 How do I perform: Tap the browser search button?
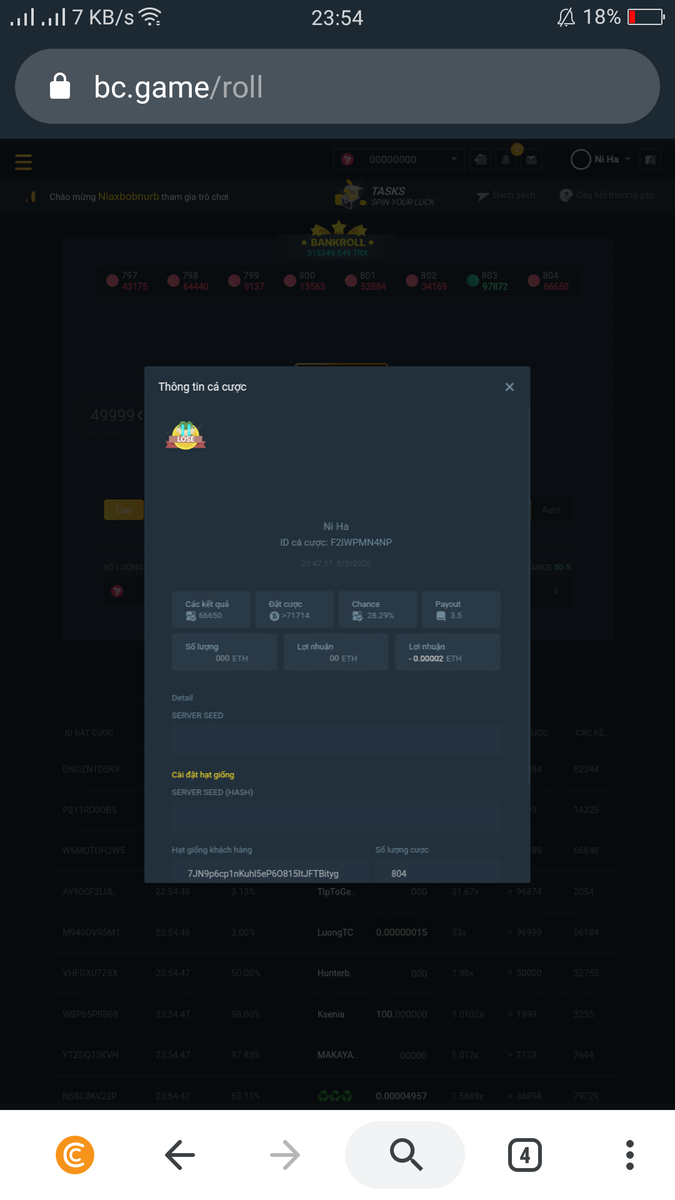coord(405,1156)
